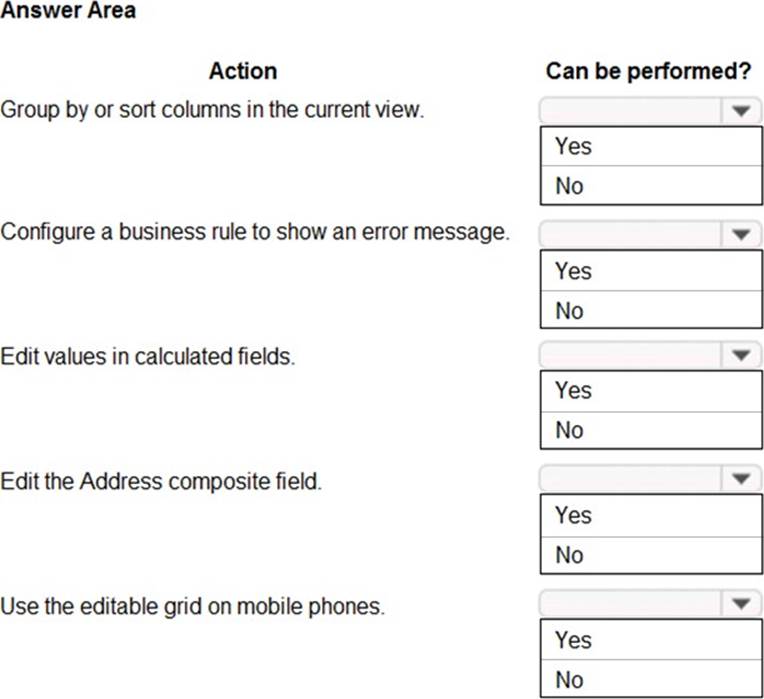Screen dimensions: 764x699
Task: Open dropdown for editable grid on mobile phones
Action: [740, 604]
